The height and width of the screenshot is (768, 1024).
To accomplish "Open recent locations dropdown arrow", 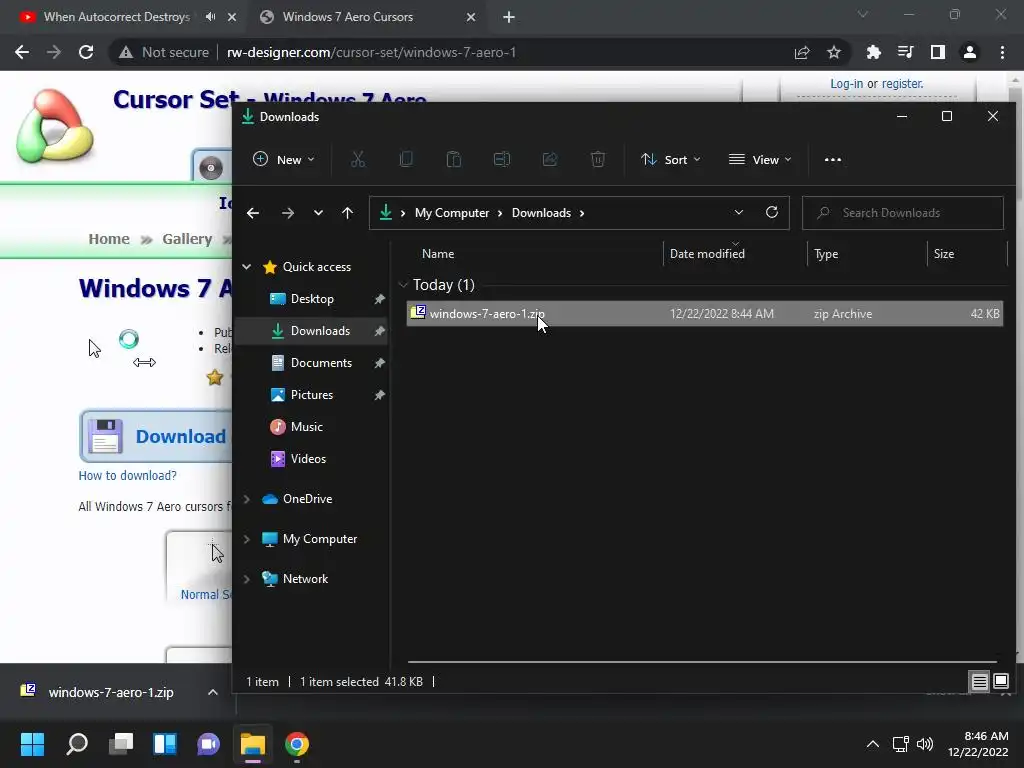I will tap(318, 213).
